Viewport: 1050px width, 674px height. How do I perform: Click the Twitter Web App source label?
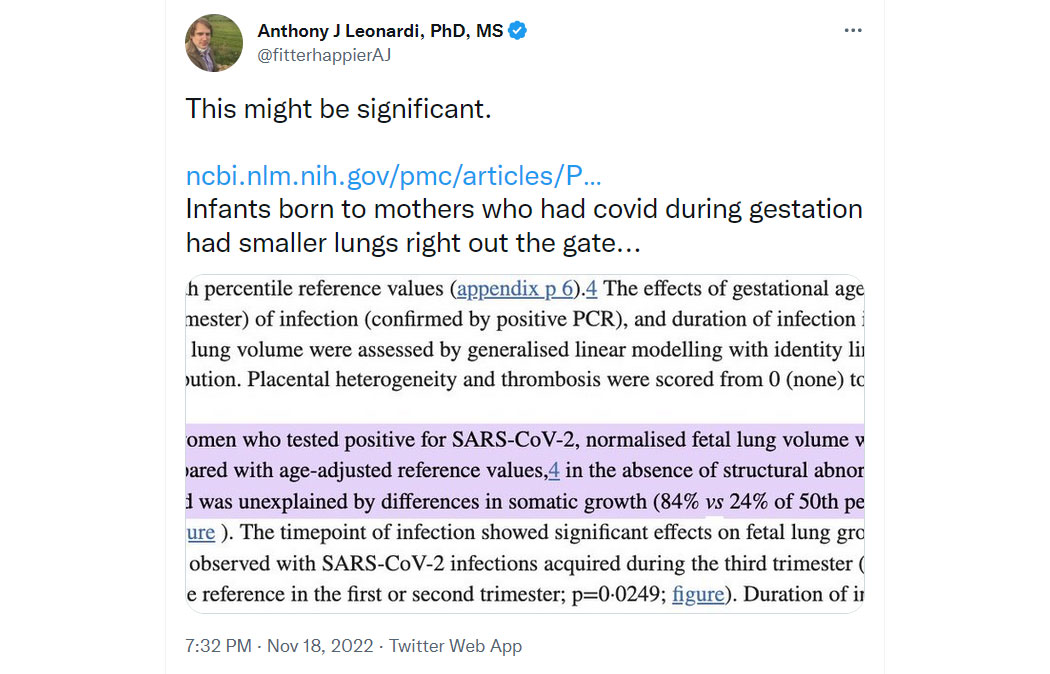[x=455, y=646]
